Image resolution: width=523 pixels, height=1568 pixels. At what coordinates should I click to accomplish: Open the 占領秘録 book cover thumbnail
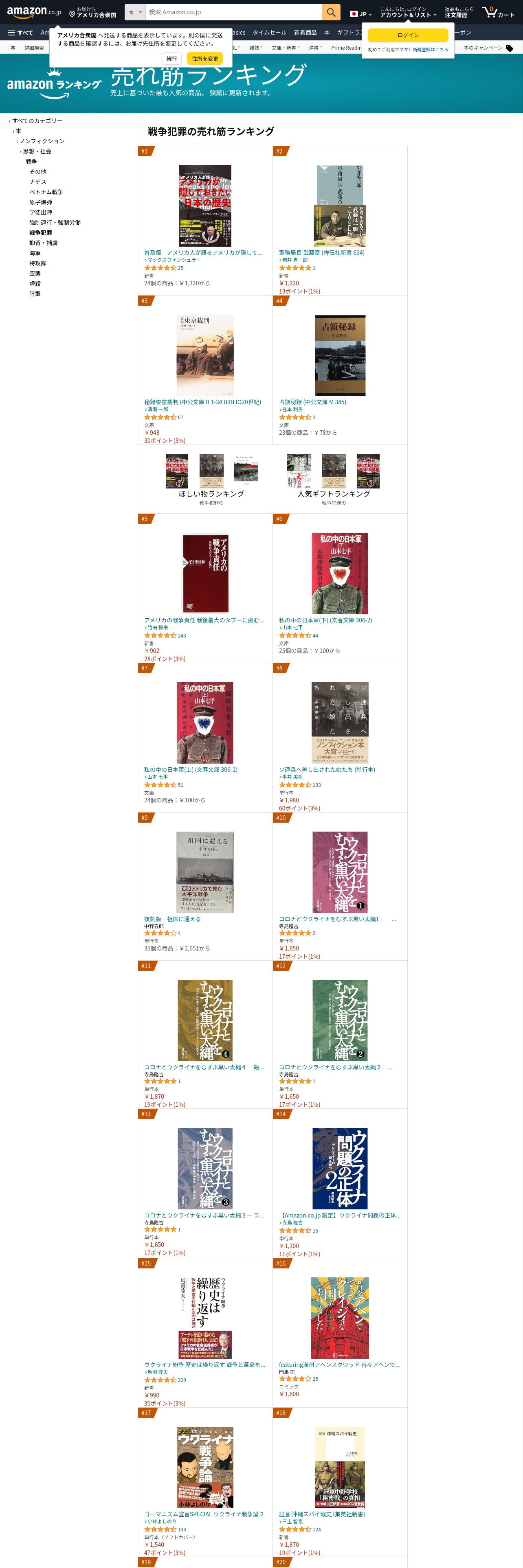pyautogui.click(x=340, y=355)
